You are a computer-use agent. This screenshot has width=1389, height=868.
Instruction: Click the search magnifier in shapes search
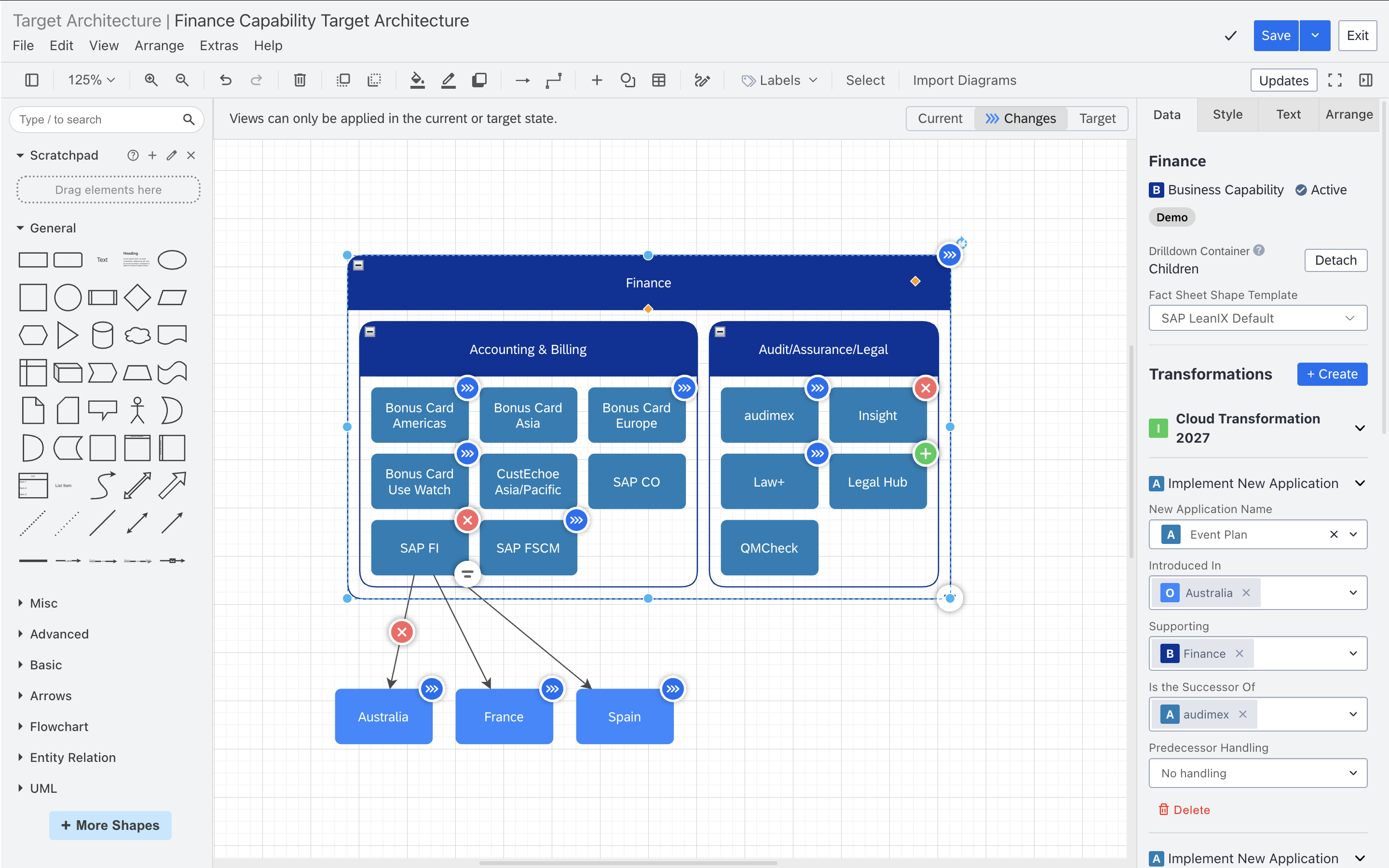point(189,120)
